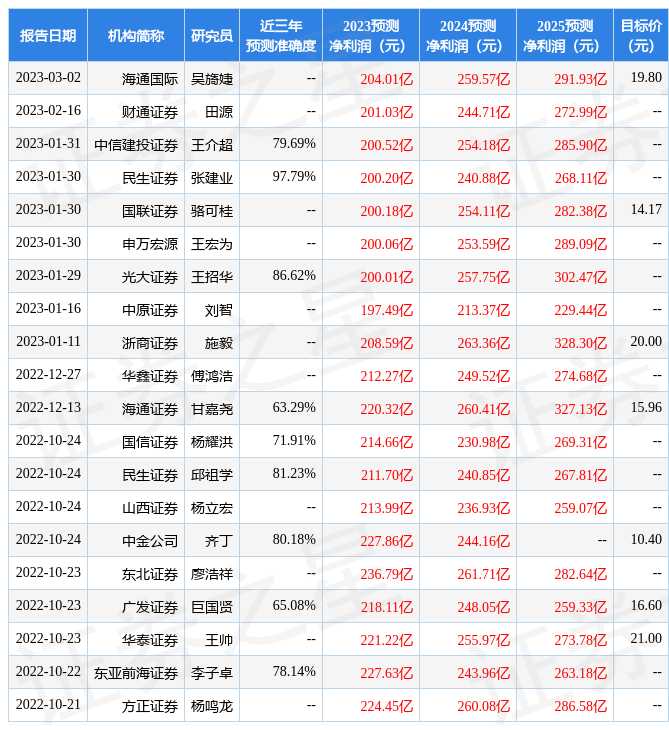The height and width of the screenshot is (730, 669).
Task: Select the 2025预测净利润 column header
Action: click(x=564, y=36)
